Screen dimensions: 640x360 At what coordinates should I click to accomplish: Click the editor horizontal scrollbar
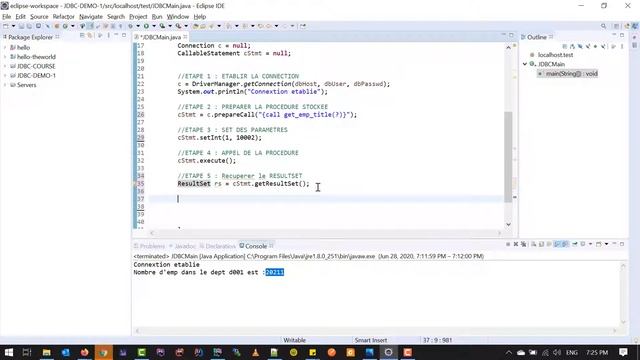(325, 233)
